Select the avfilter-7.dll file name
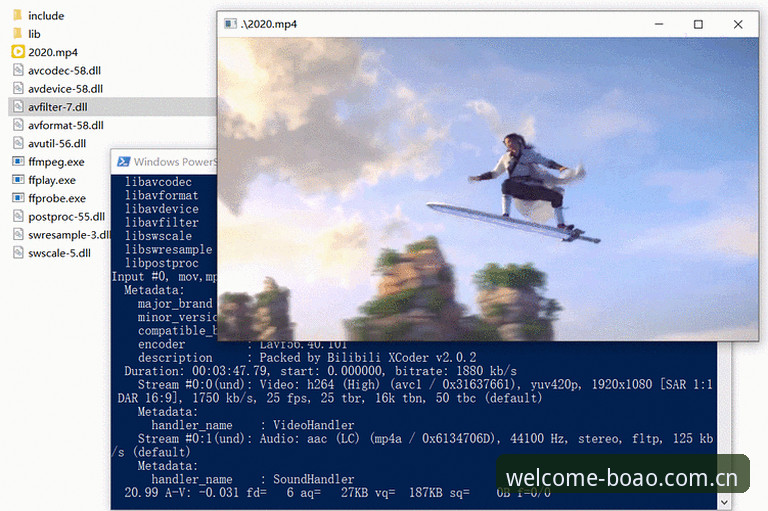This screenshot has height=511, width=768. [x=58, y=107]
